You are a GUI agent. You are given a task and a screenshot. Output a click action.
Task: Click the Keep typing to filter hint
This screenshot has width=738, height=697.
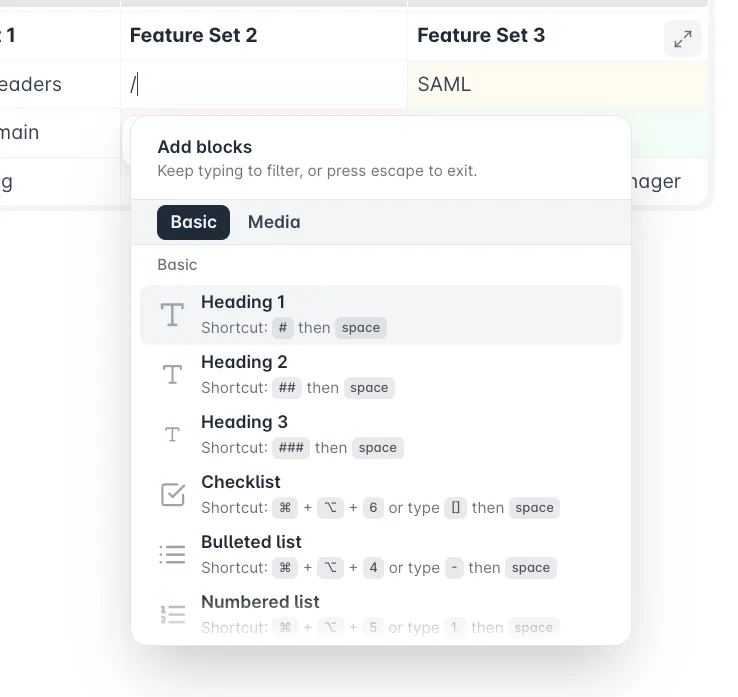(317, 171)
